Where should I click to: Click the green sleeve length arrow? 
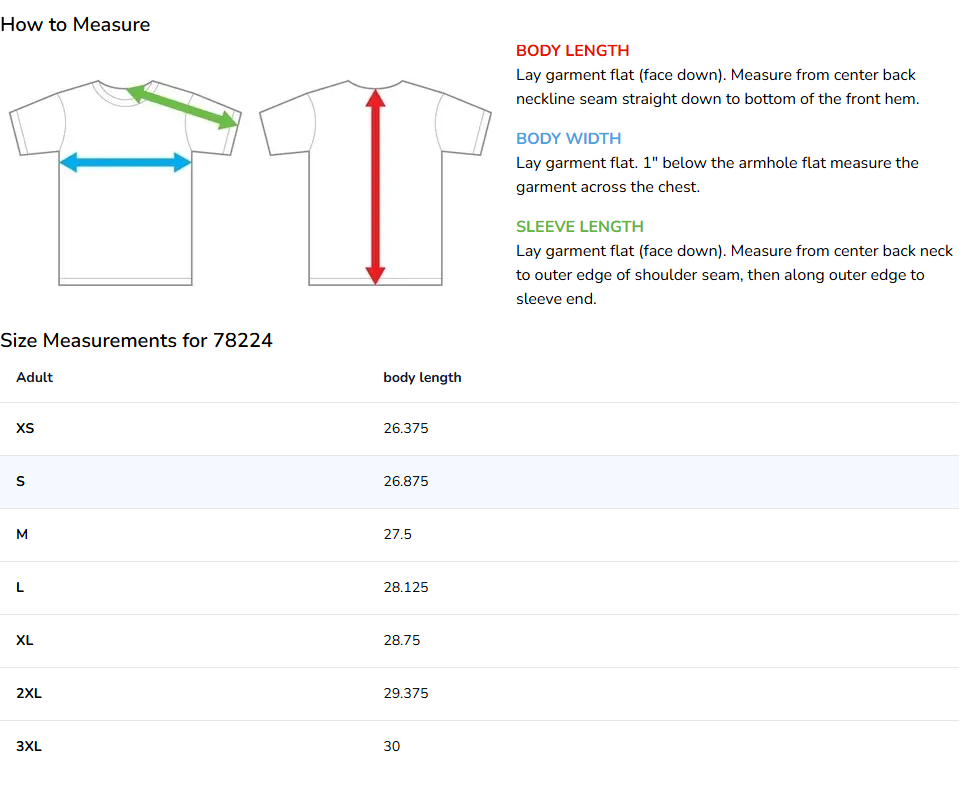[183, 106]
